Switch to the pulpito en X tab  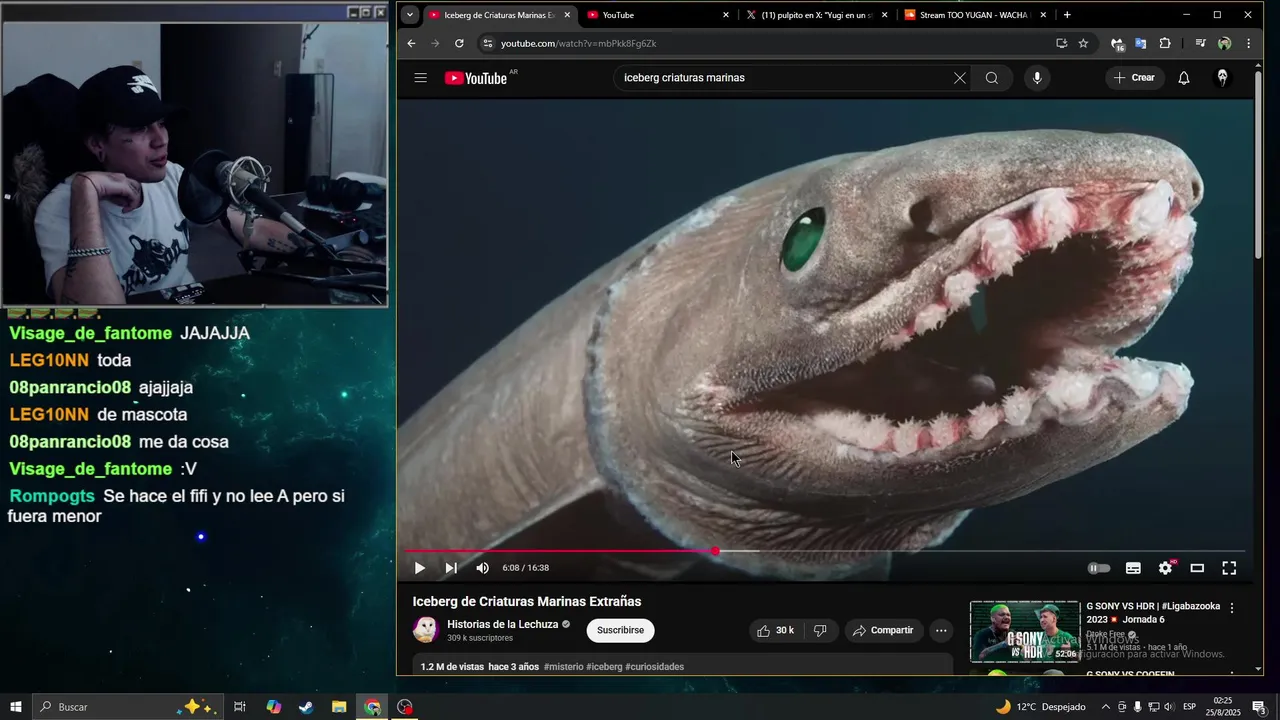point(816,15)
